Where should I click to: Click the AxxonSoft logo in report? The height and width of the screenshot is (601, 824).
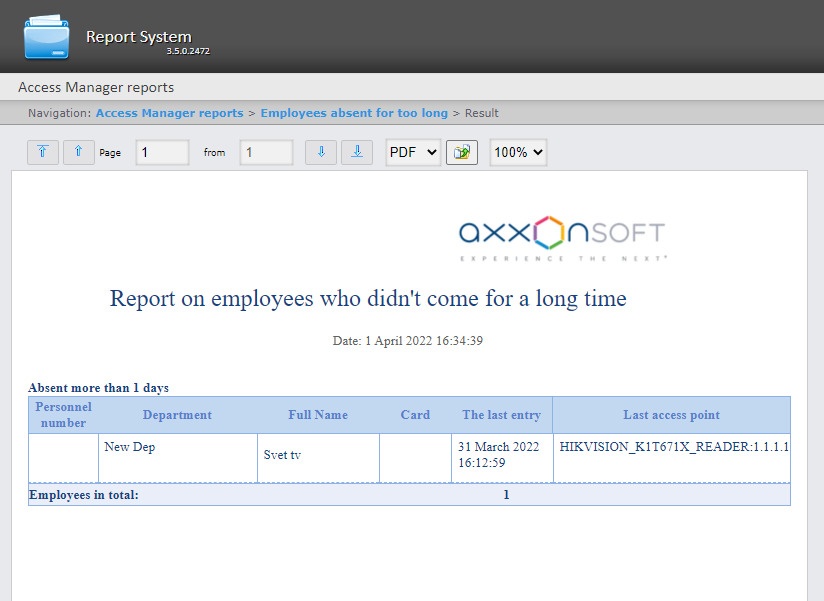562,236
